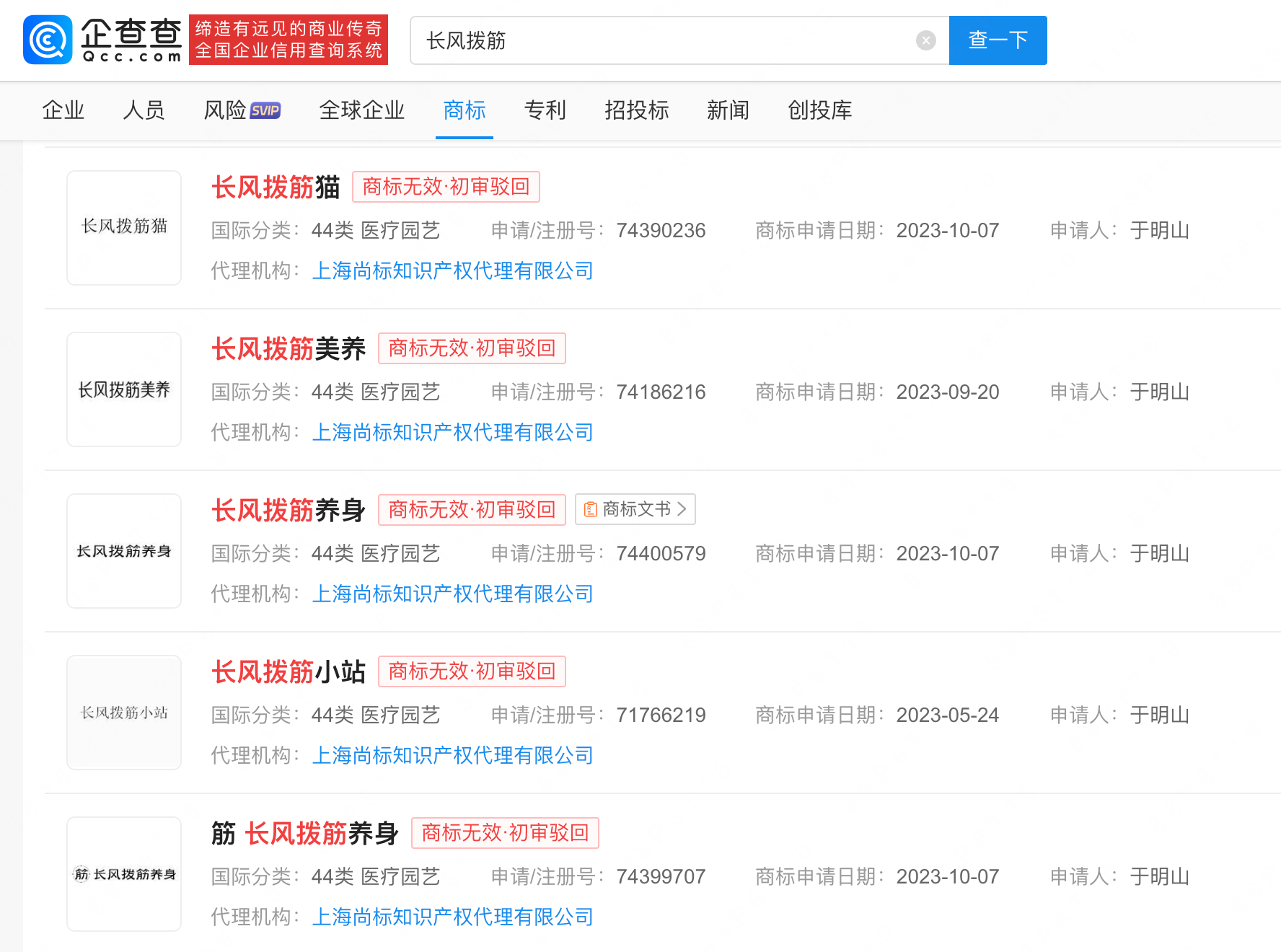The width and height of the screenshot is (1281, 952).
Task: Open agency link for trademark 74390236
Action: point(452,271)
